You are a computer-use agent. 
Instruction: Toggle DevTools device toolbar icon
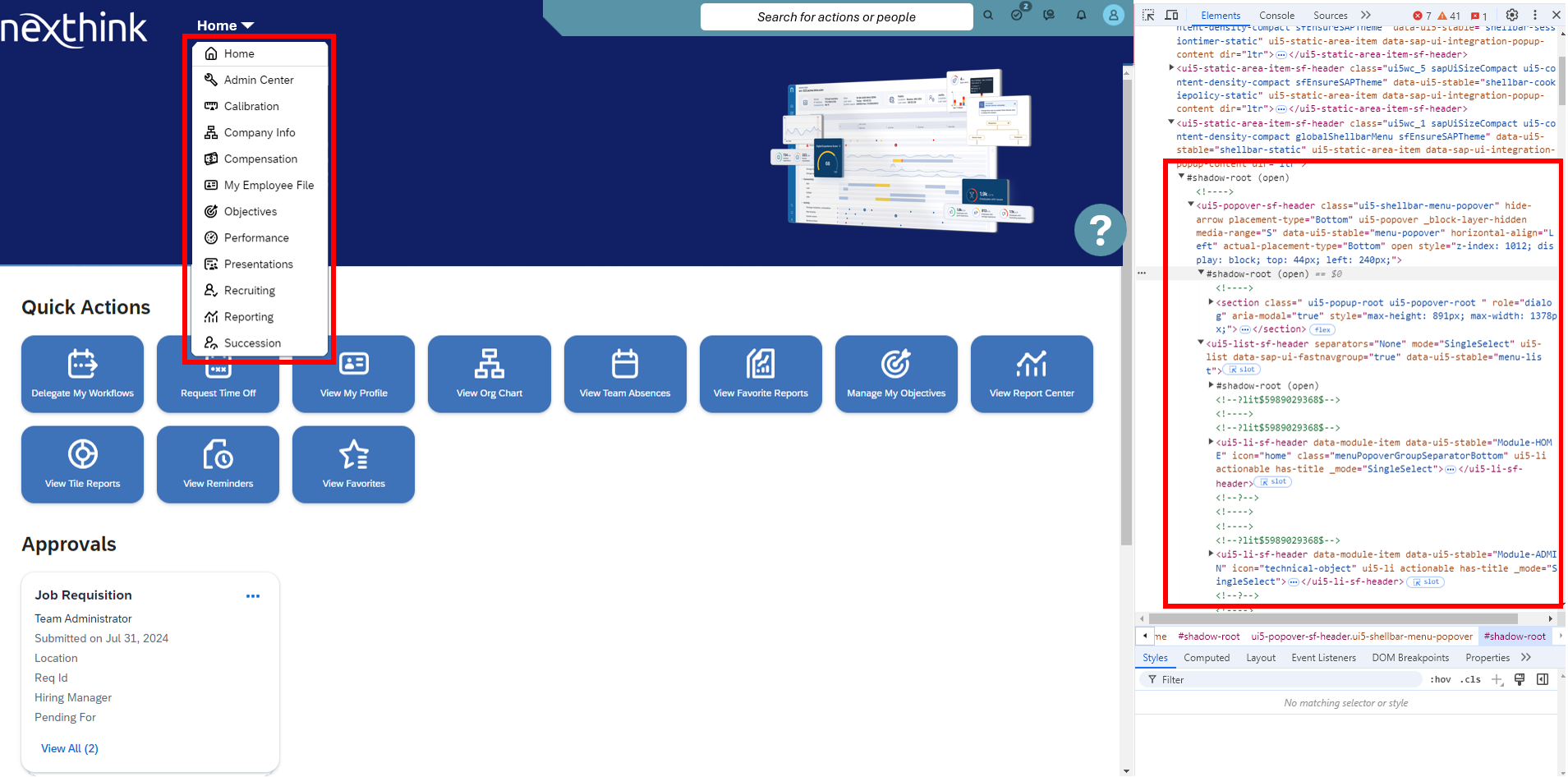(x=1172, y=15)
